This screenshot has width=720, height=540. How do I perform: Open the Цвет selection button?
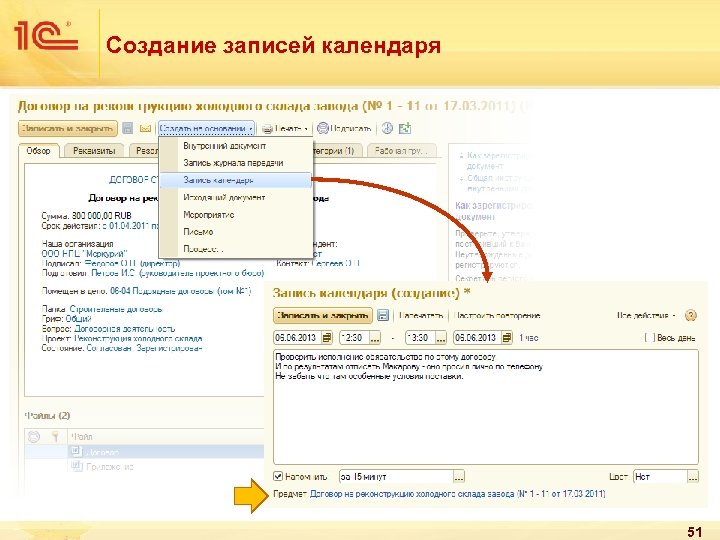[693, 477]
